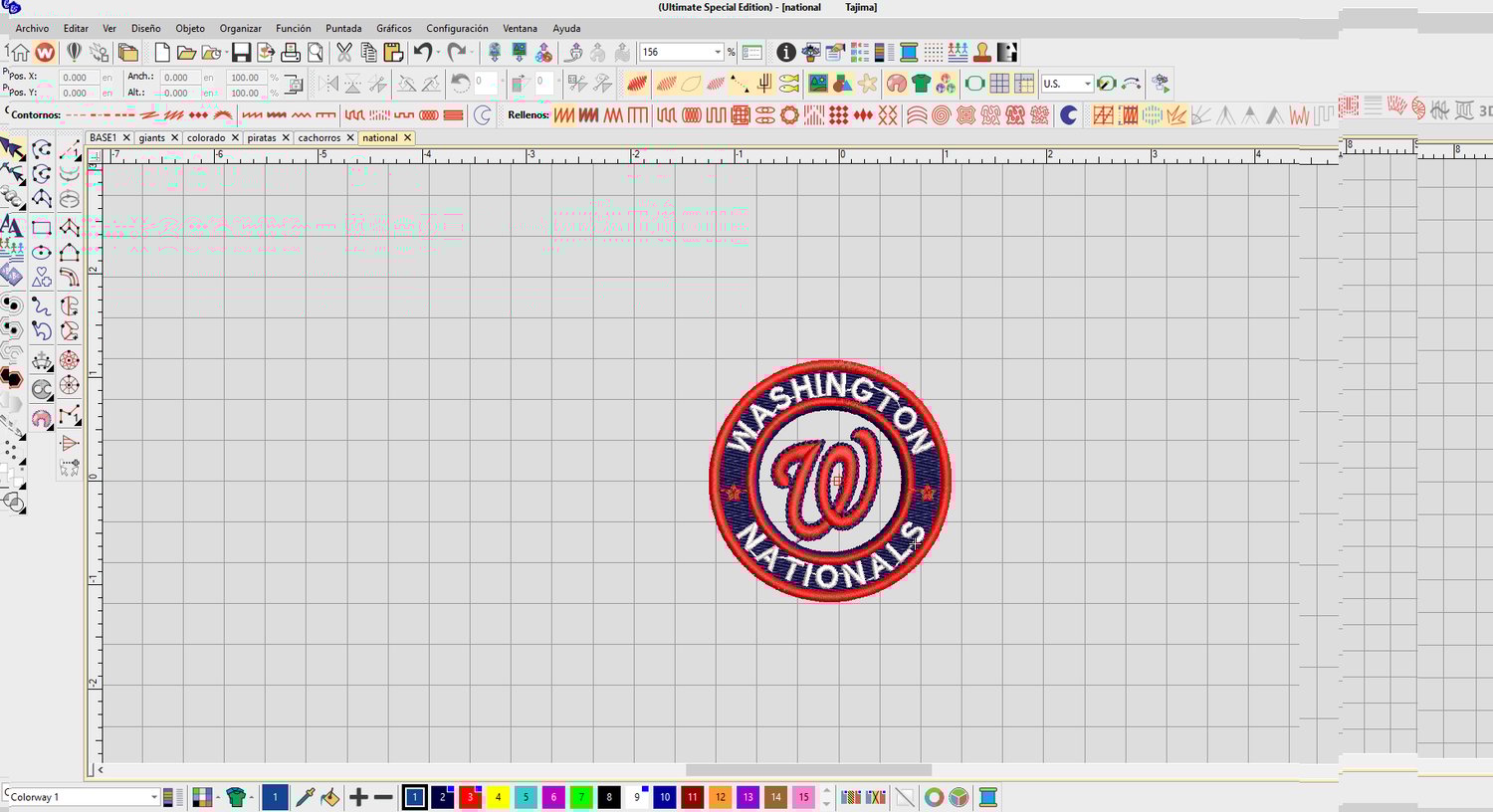This screenshot has width=1493, height=812.
Task: Click the thread spool icon in top toolbar
Action: pyautogui.click(x=909, y=52)
